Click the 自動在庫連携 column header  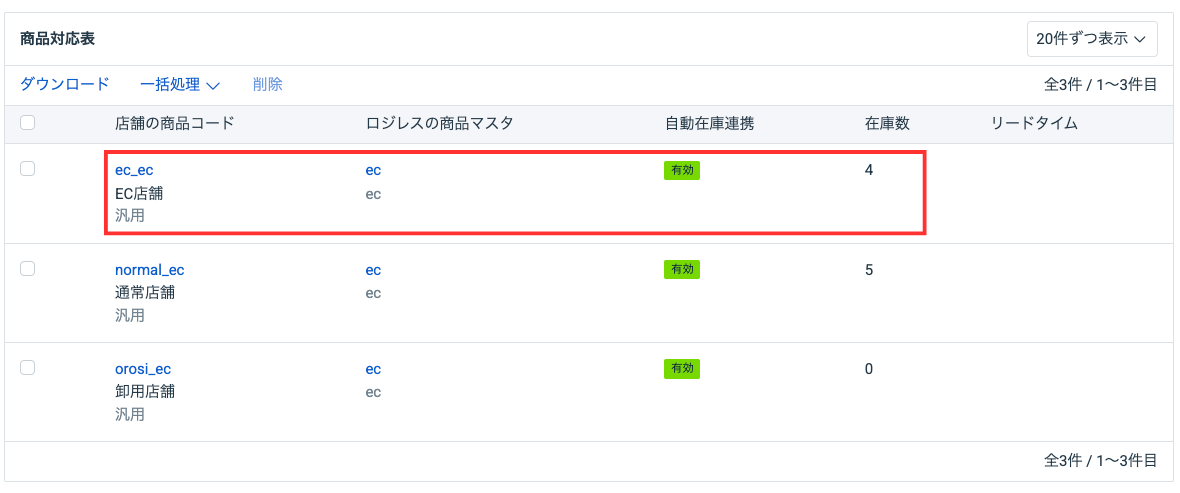point(710,124)
